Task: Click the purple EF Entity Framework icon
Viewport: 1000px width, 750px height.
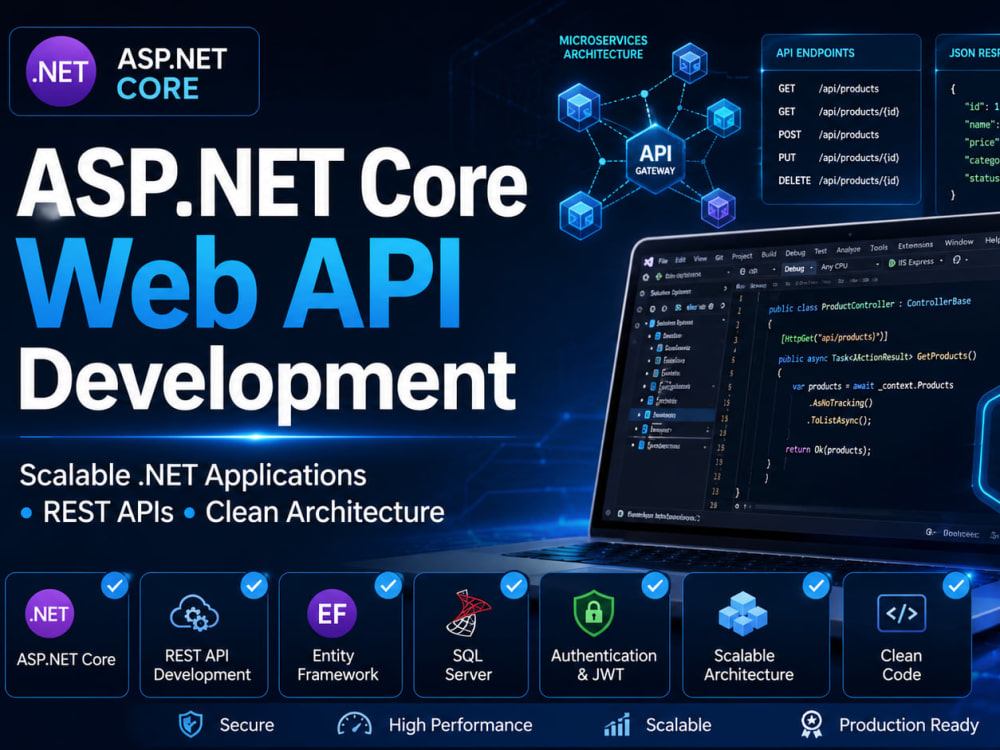Action: pos(332,613)
